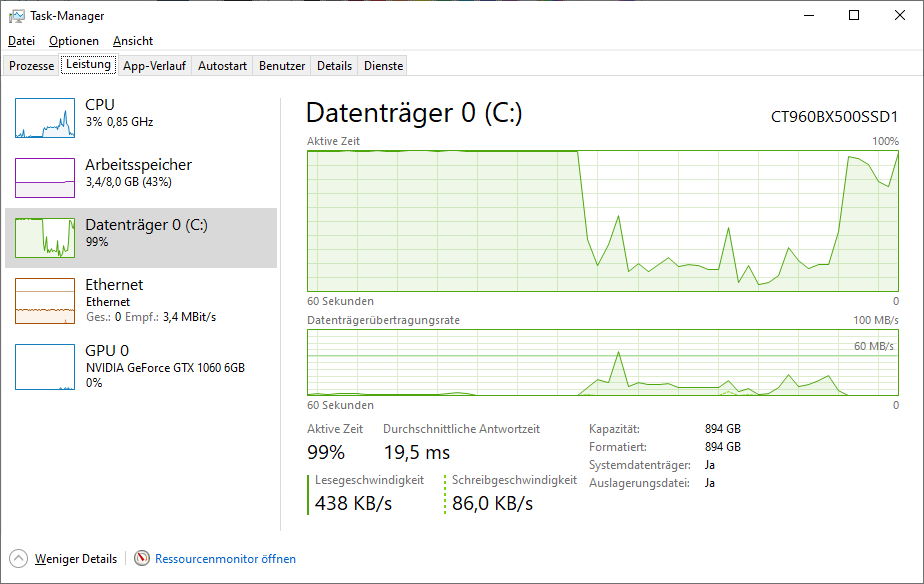Click the Schreibgeschwindigkeit label

514,480
